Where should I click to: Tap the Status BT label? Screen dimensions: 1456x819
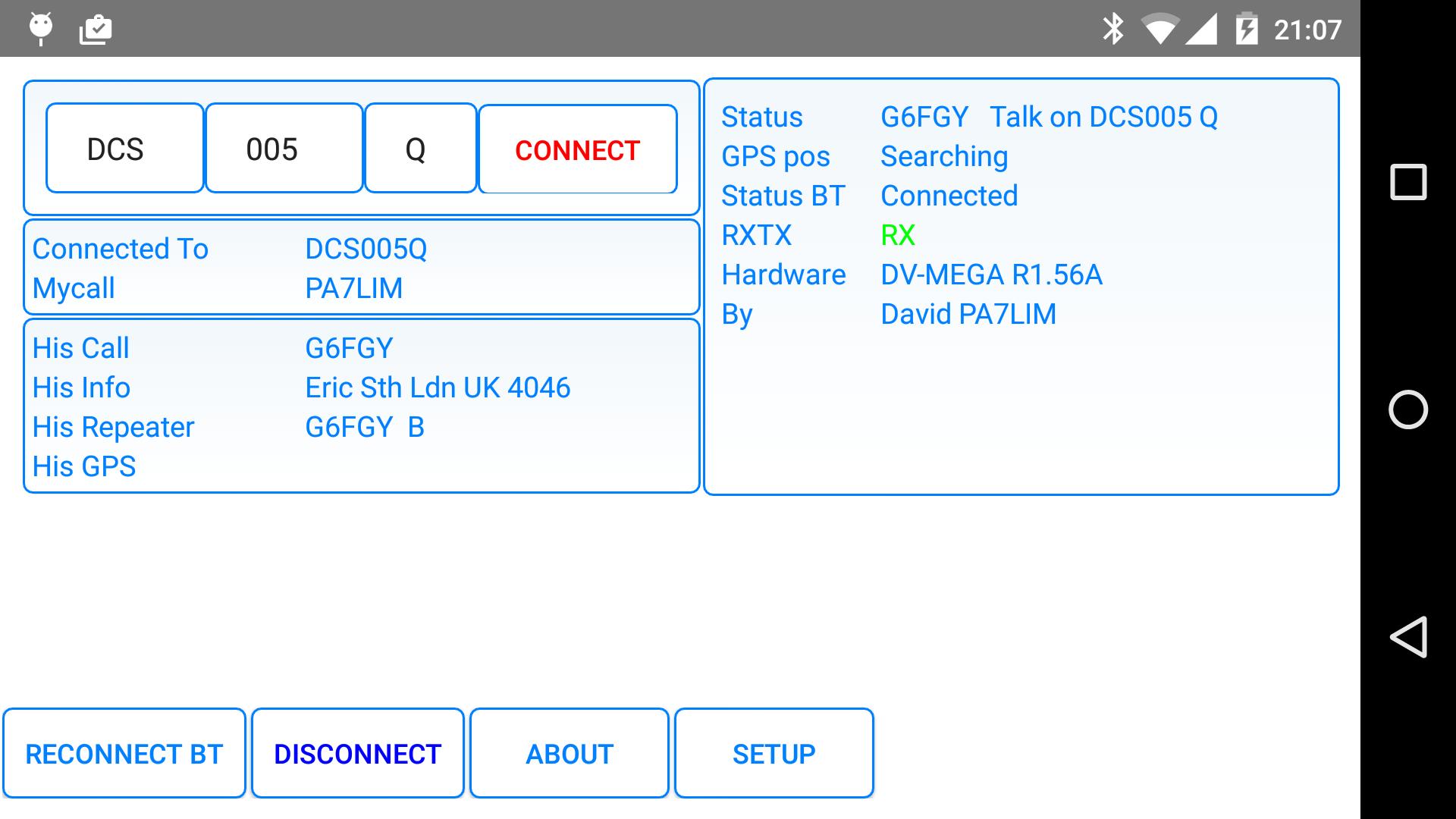click(x=783, y=196)
